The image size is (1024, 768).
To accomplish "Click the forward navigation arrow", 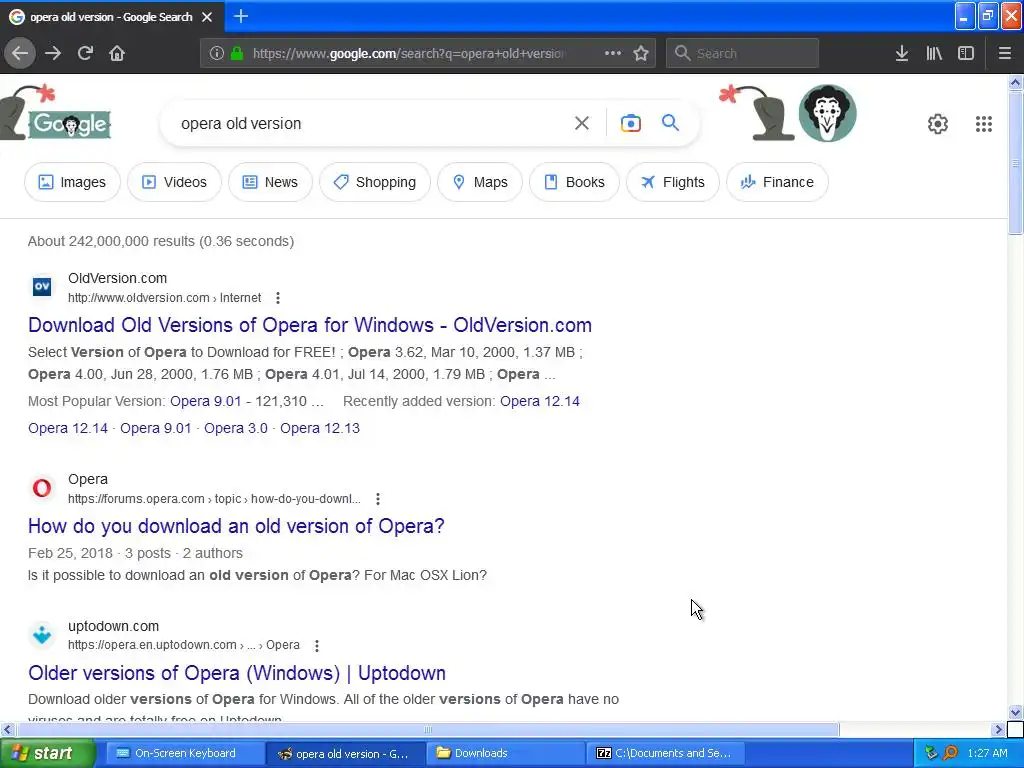I will (x=53, y=54).
